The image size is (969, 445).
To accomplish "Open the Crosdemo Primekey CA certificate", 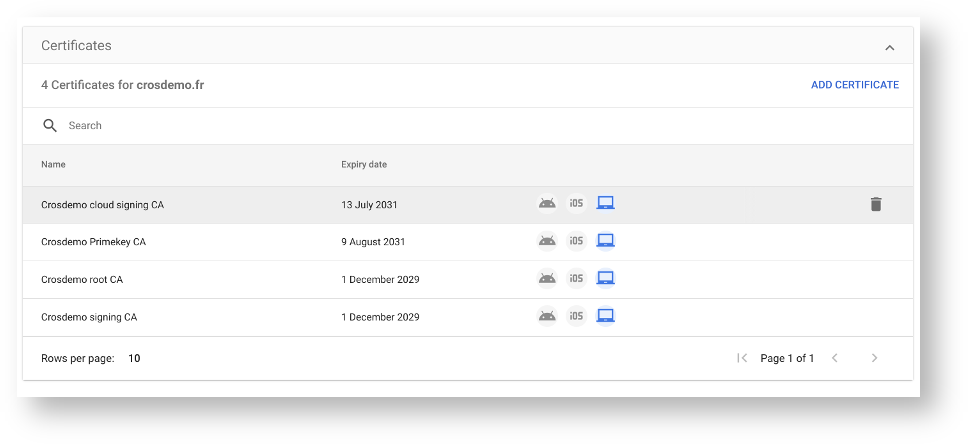I will [93, 242].
